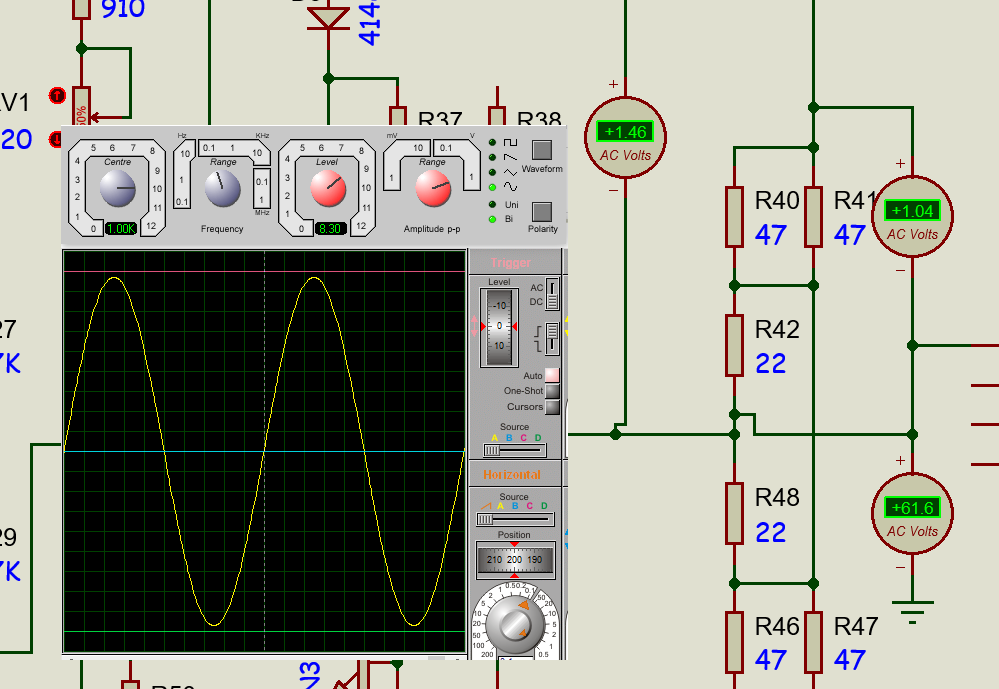999x689 pixels.
Task: Toggle the oscilloscope Cursors button
Action: click(551, 407)
